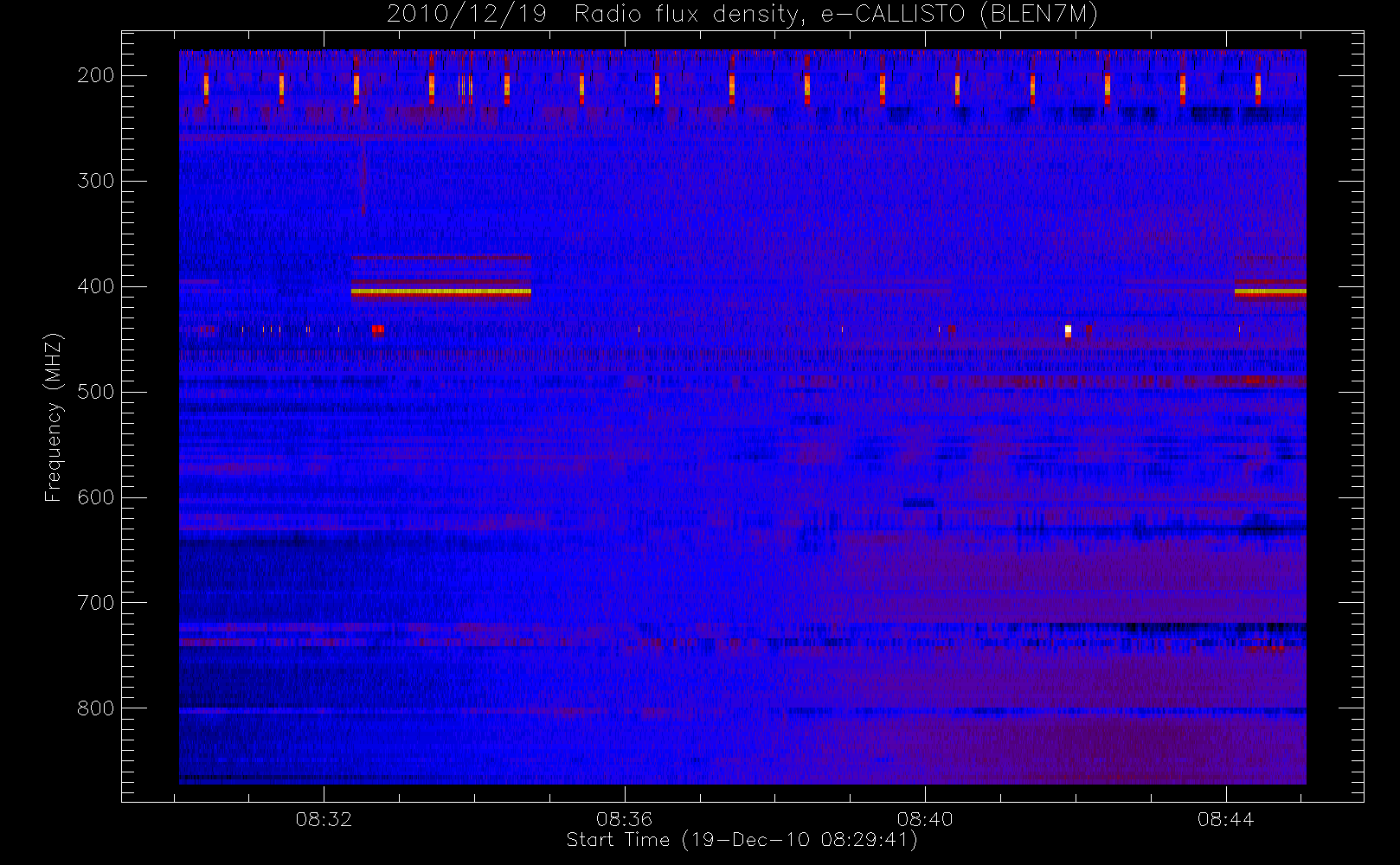Click the 700 frequency tick label
This screenshot has height=865, width=1400.
coord(96,603)
